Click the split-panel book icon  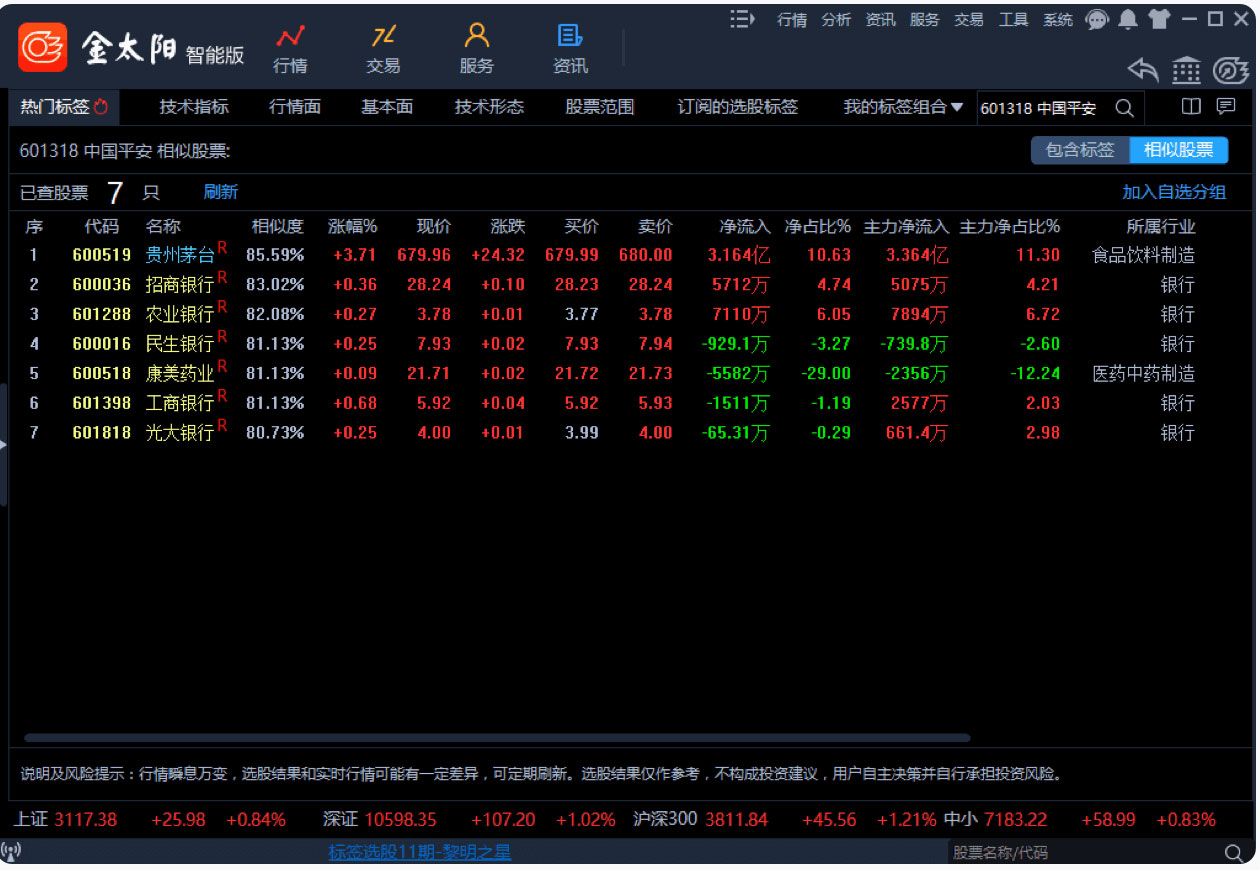(x=1191, y=106)
